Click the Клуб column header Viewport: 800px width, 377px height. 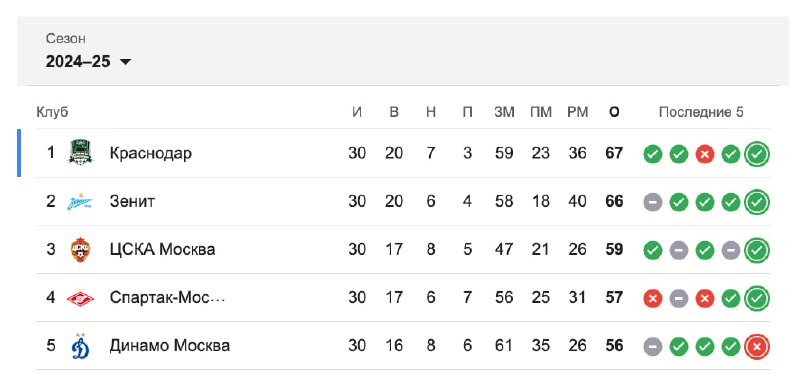click(x=52, y=112)
